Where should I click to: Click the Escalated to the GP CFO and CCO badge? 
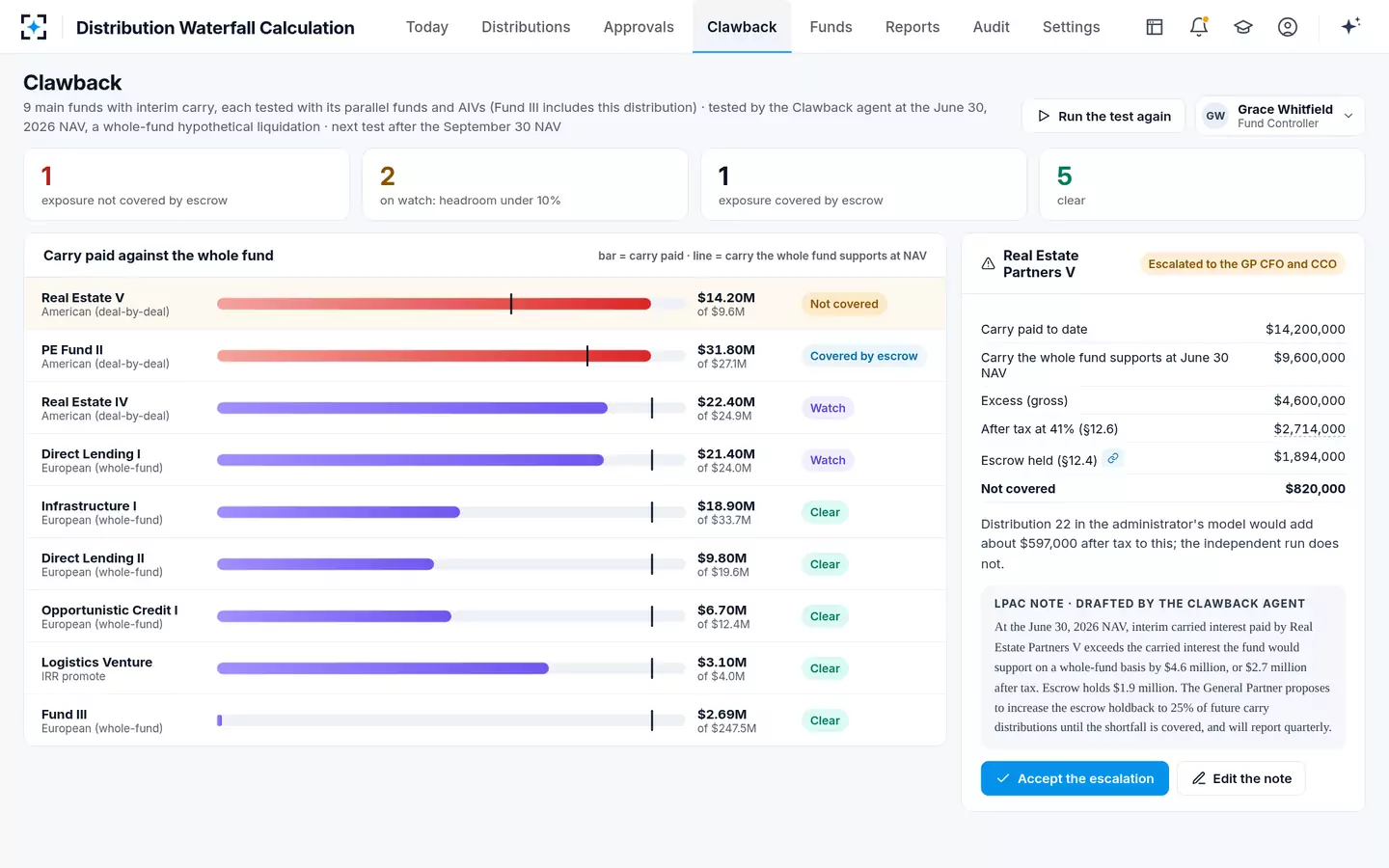pyautogui.click(x=1242, y=264)
